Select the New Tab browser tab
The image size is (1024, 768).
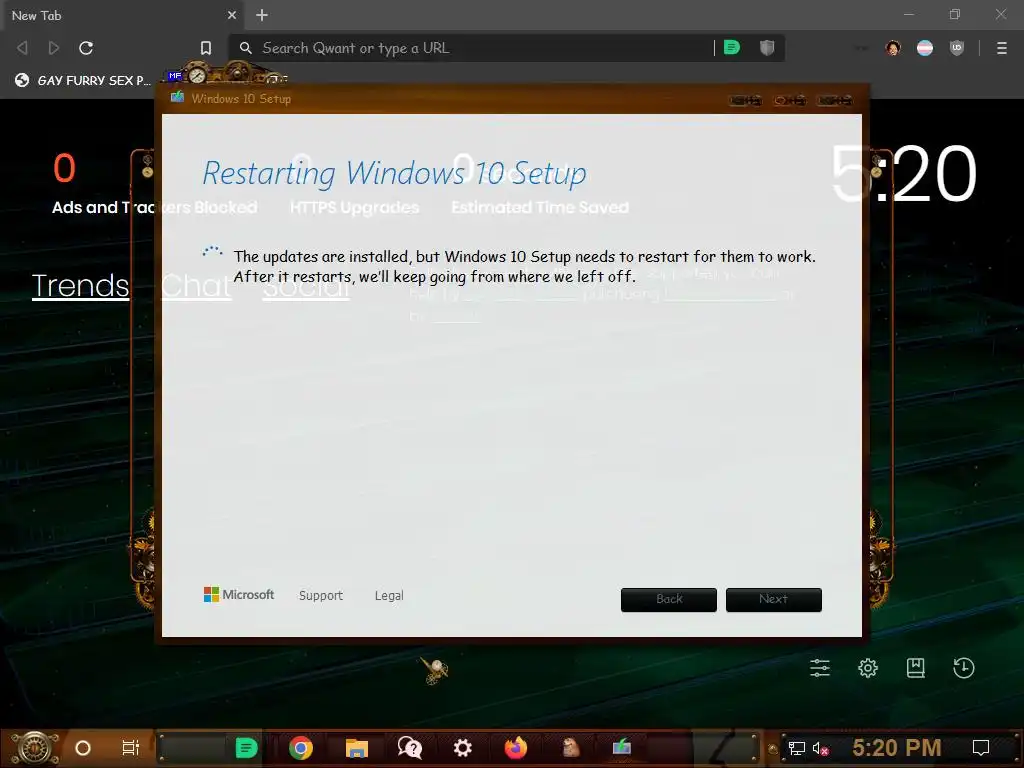coord(122,15)
